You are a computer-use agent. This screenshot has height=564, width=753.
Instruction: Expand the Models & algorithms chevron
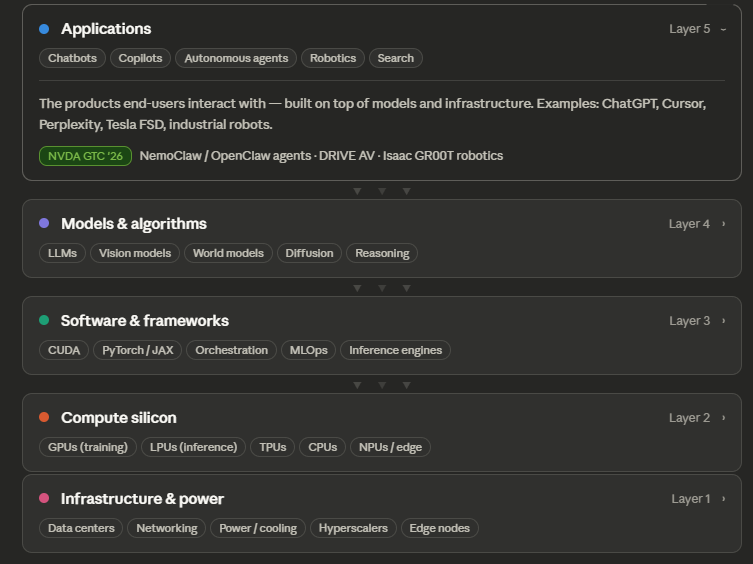pos(723,224)
